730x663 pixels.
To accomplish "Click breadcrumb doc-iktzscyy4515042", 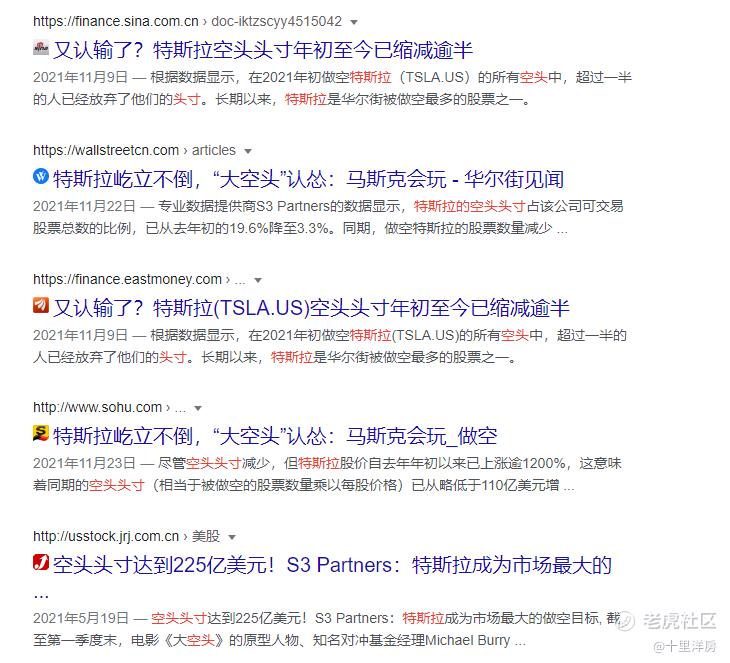I will point(277,21).
